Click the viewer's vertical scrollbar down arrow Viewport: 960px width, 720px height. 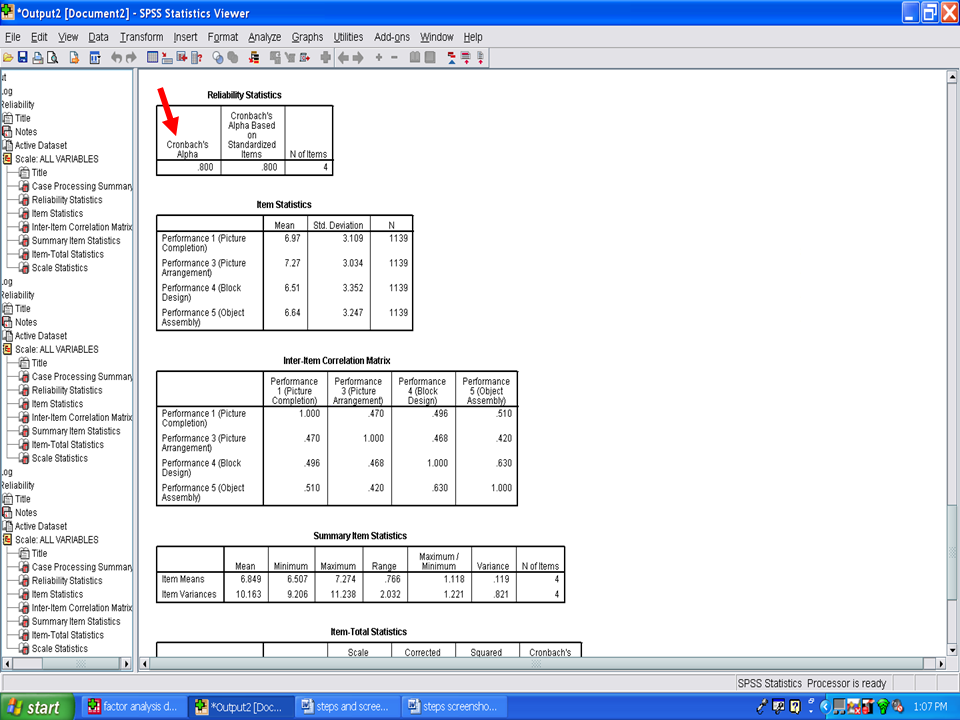(x=951, y=647)
